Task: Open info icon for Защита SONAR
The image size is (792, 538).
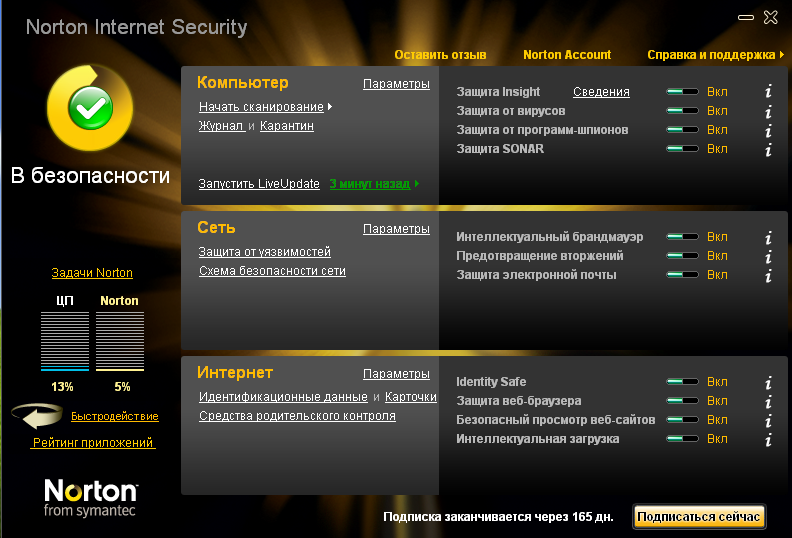Action: click(768, 150)
